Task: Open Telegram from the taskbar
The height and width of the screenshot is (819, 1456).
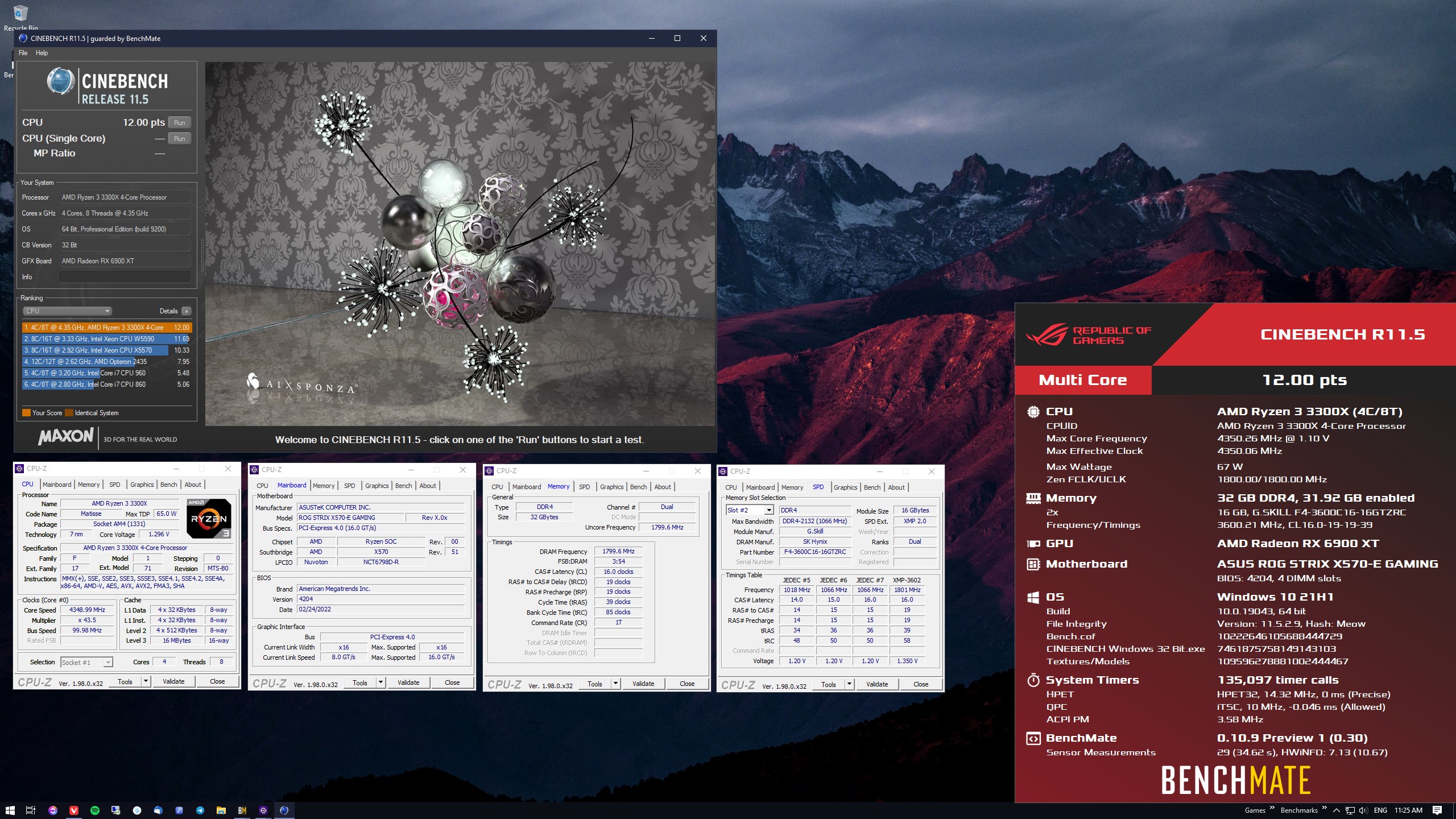Action: tap(200, 810)
